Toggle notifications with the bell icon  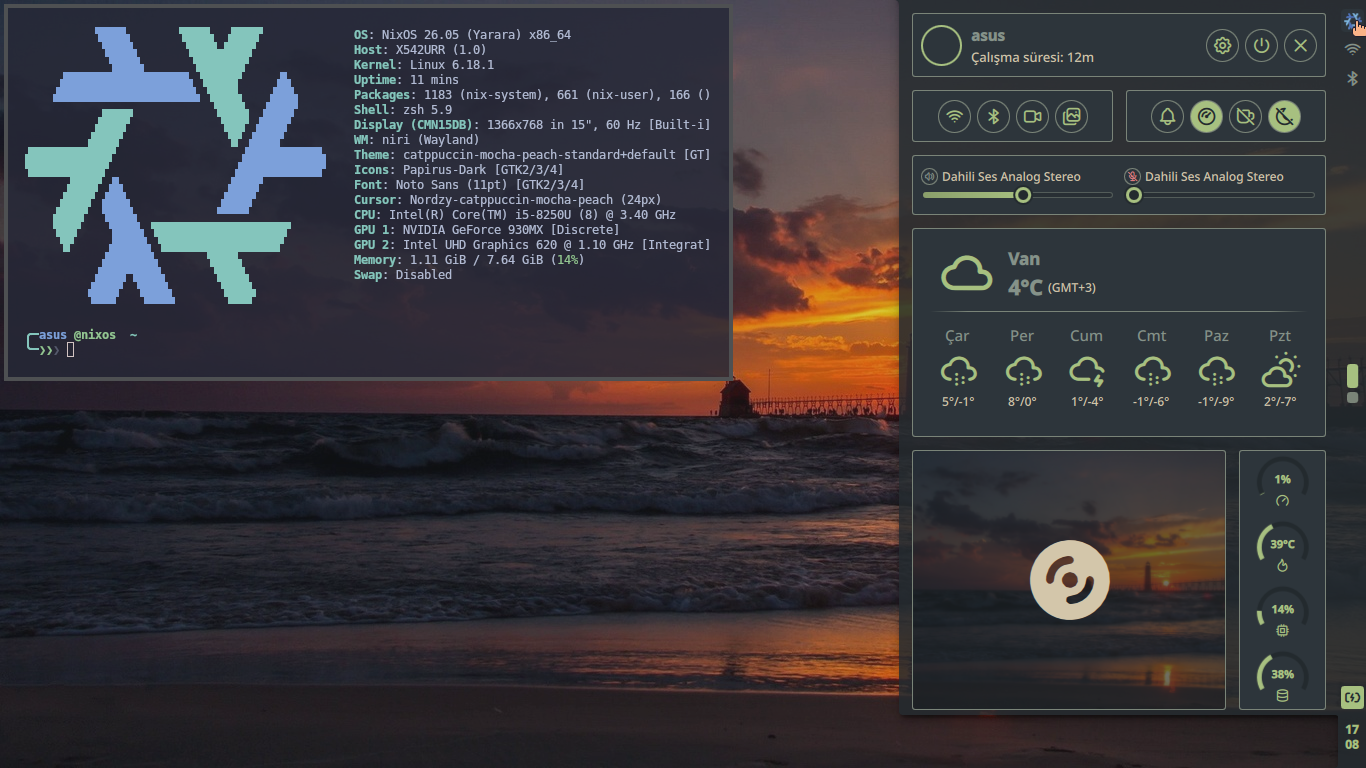1167,117
